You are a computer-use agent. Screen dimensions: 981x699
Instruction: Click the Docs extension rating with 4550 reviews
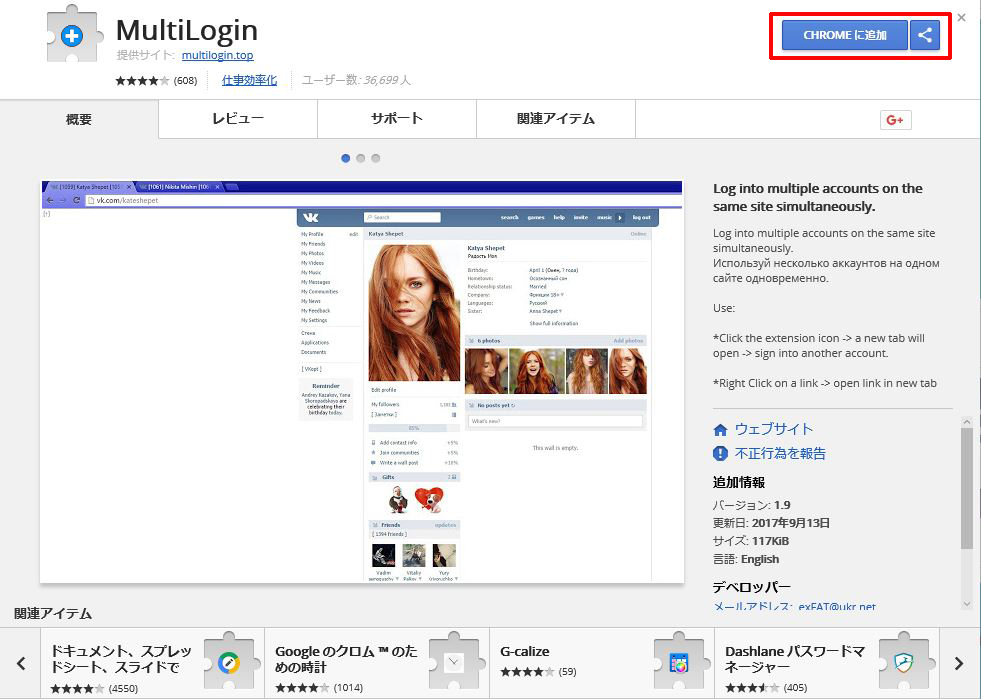[x=94, y=688]
